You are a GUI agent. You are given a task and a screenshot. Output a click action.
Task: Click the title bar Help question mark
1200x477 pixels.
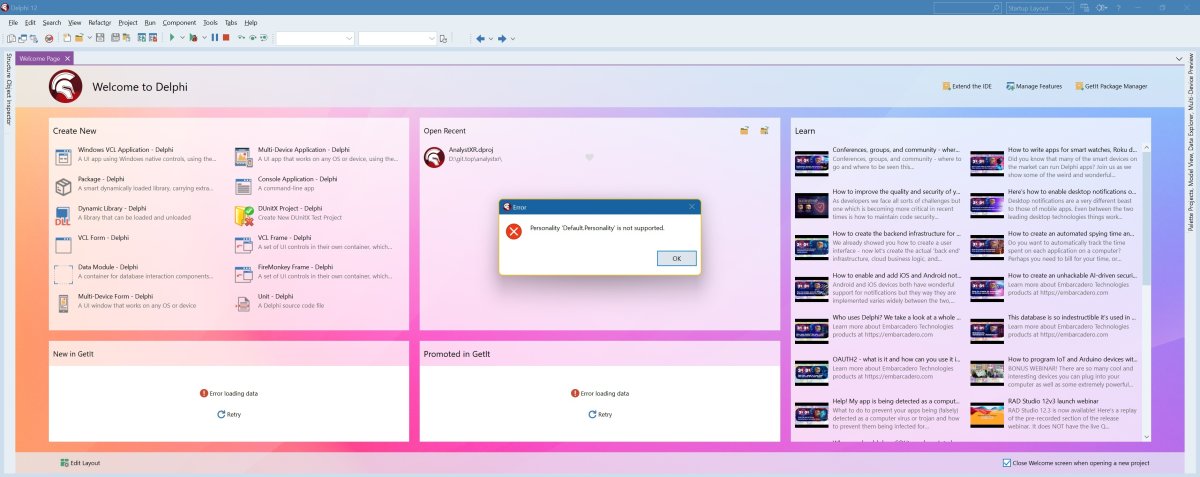click(1117, 7)
